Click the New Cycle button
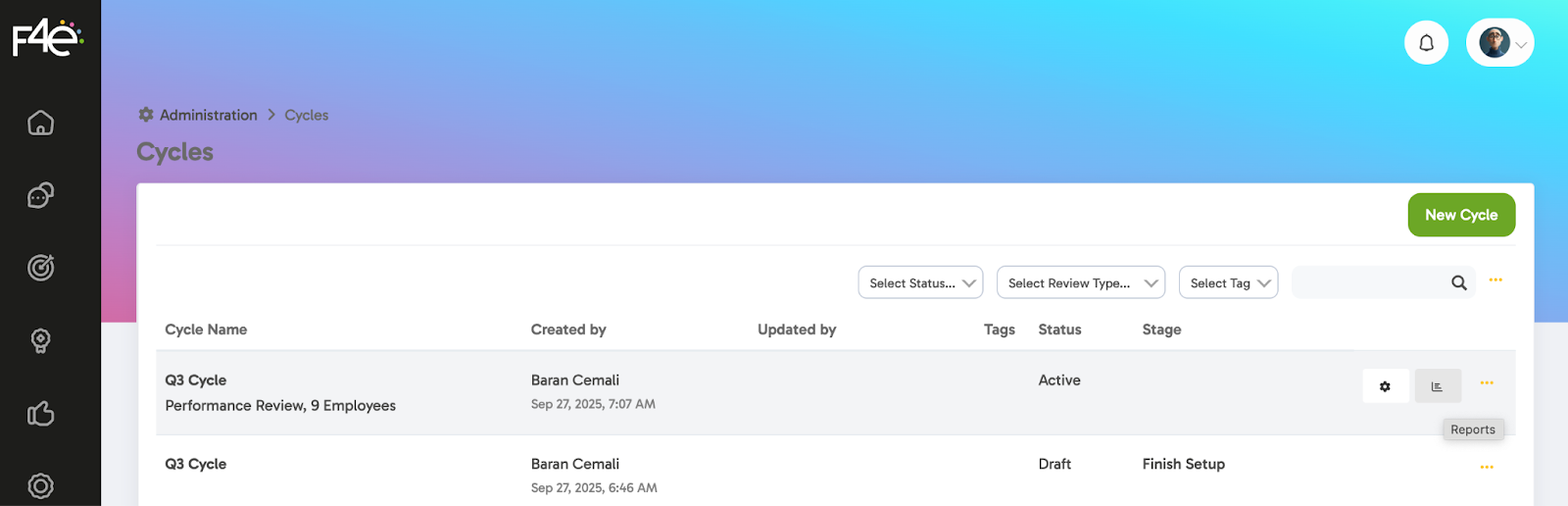The height and width of the screenshot is (506, 1568). (x=1461, y=215)
